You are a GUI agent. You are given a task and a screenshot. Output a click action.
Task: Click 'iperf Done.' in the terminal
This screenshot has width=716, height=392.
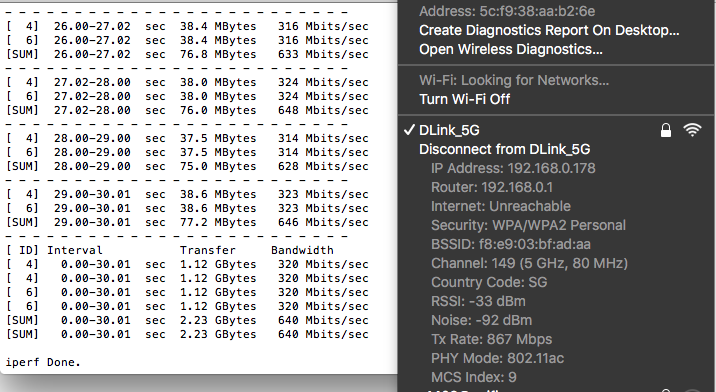[x=43, y=362]
